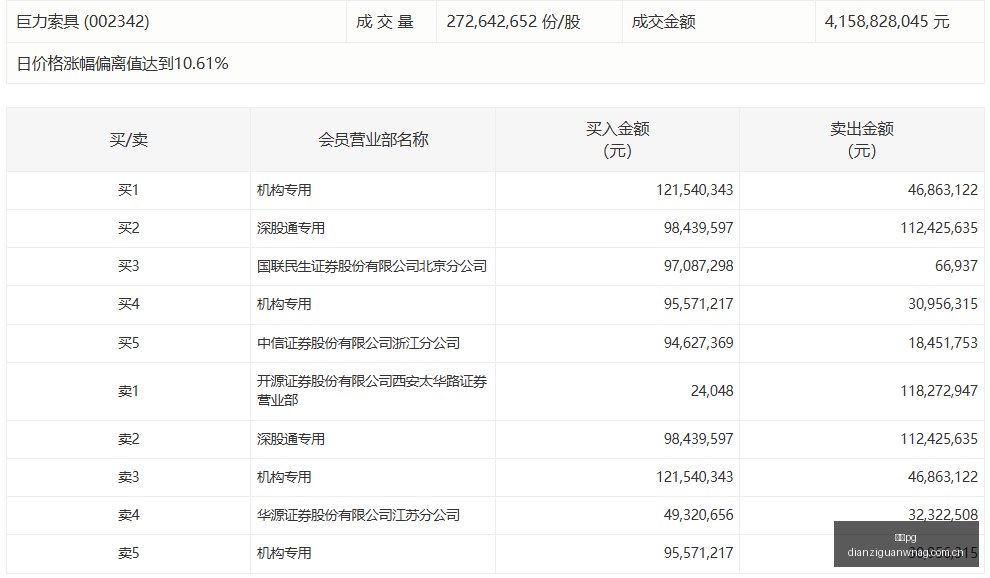
Task: Select sell amount 32,322,508
Action: [943, 515]
